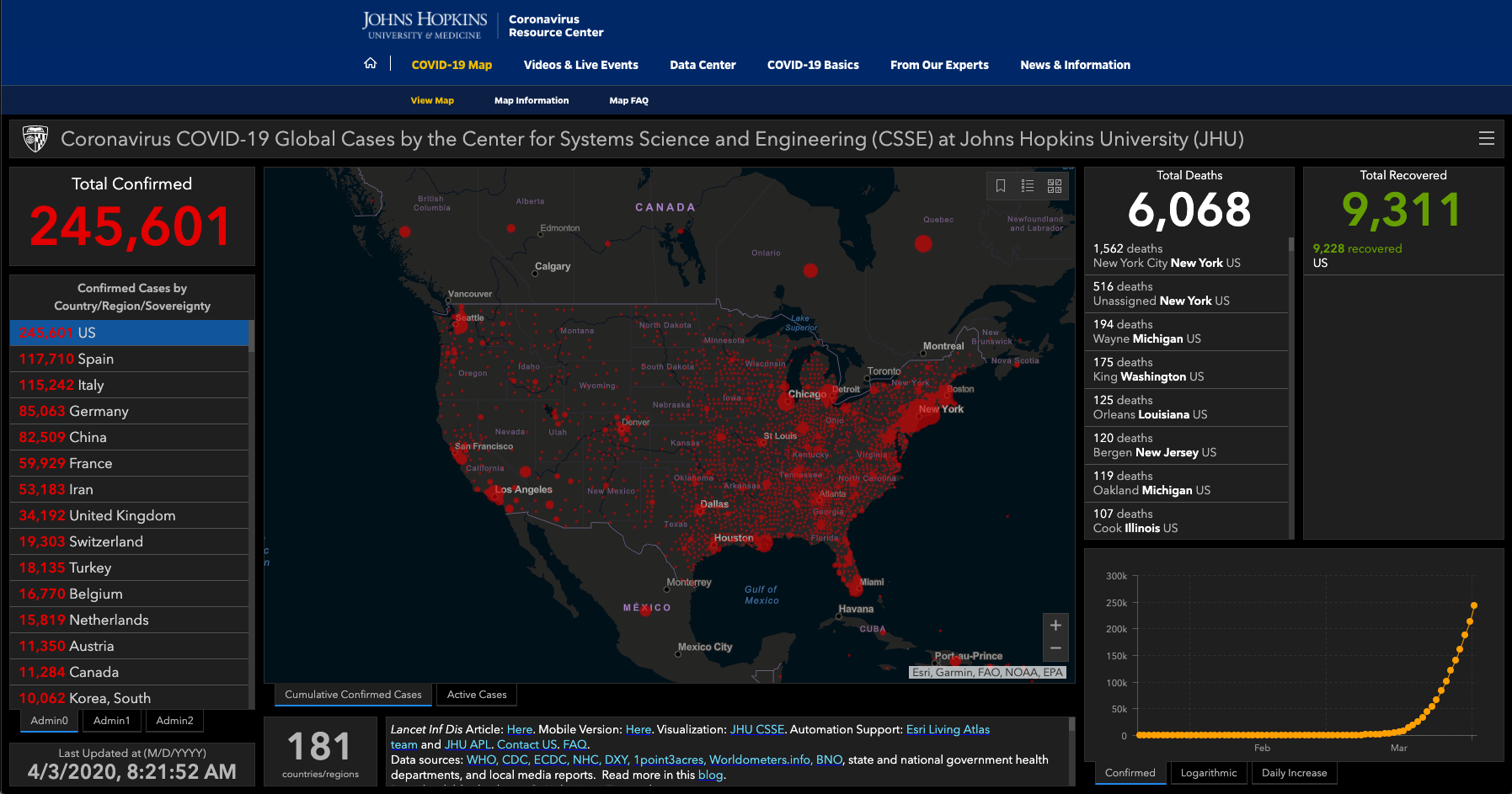The width and height of the screenshot is (1512, 794).
Task: Click the Johns Hopkins shield logo
Action: 35,139
